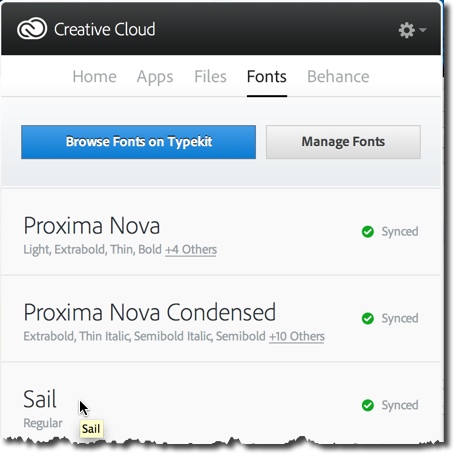
Task: Click Proxima Nova Condensed green sync checkmark
Action: pyautogui.click(x=368, y=318)
